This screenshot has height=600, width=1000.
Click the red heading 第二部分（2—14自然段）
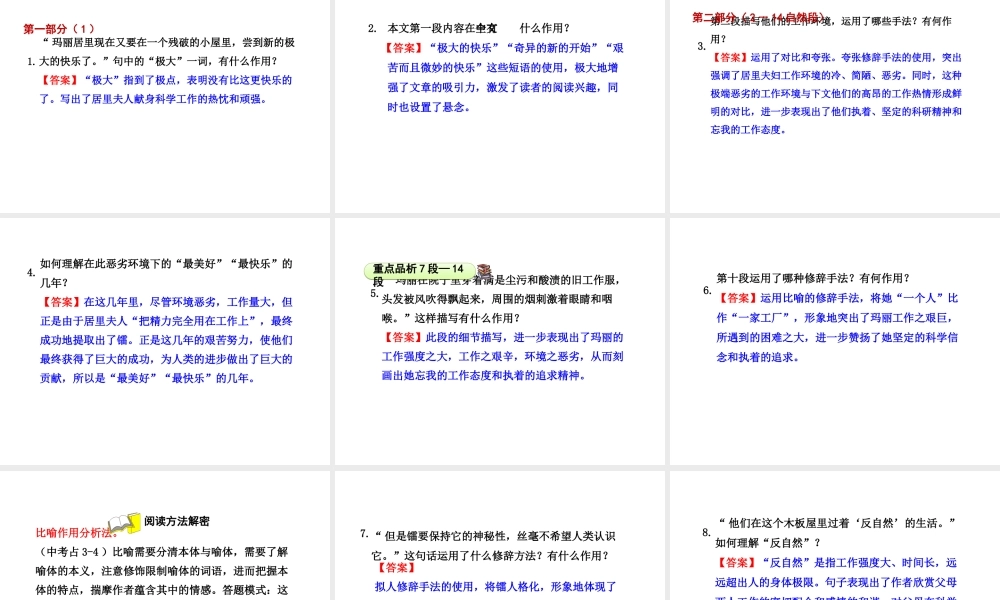(759, 17)
